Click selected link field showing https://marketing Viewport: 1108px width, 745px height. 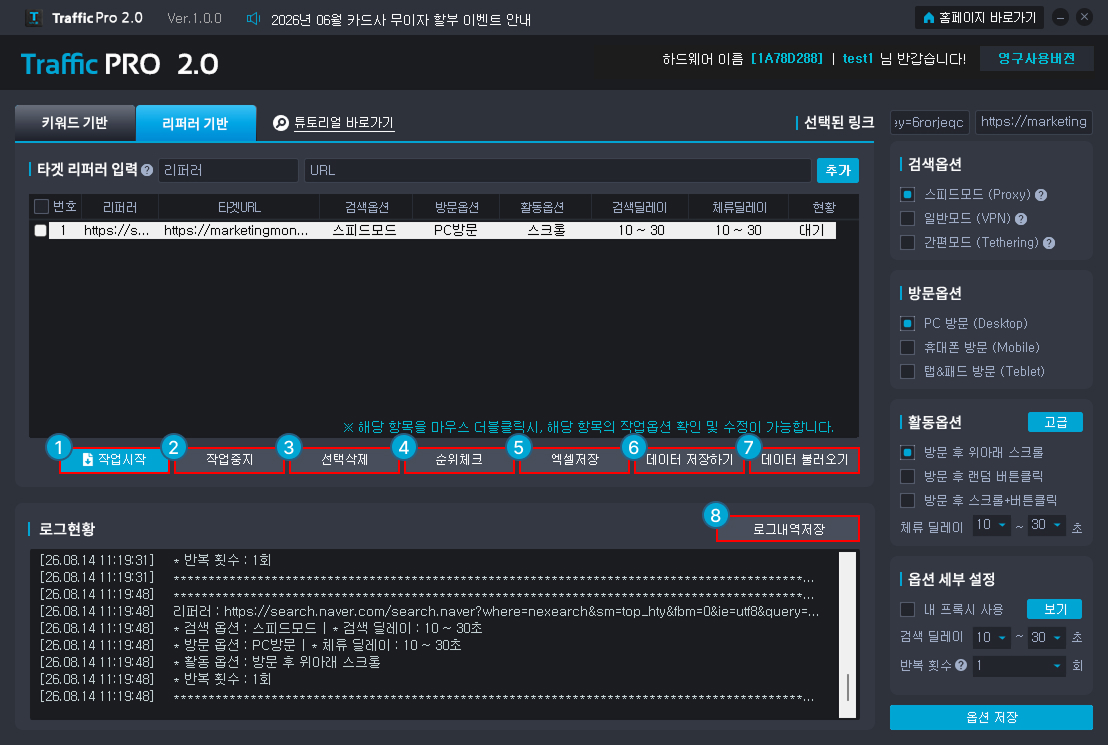[x=1034, y=122]
